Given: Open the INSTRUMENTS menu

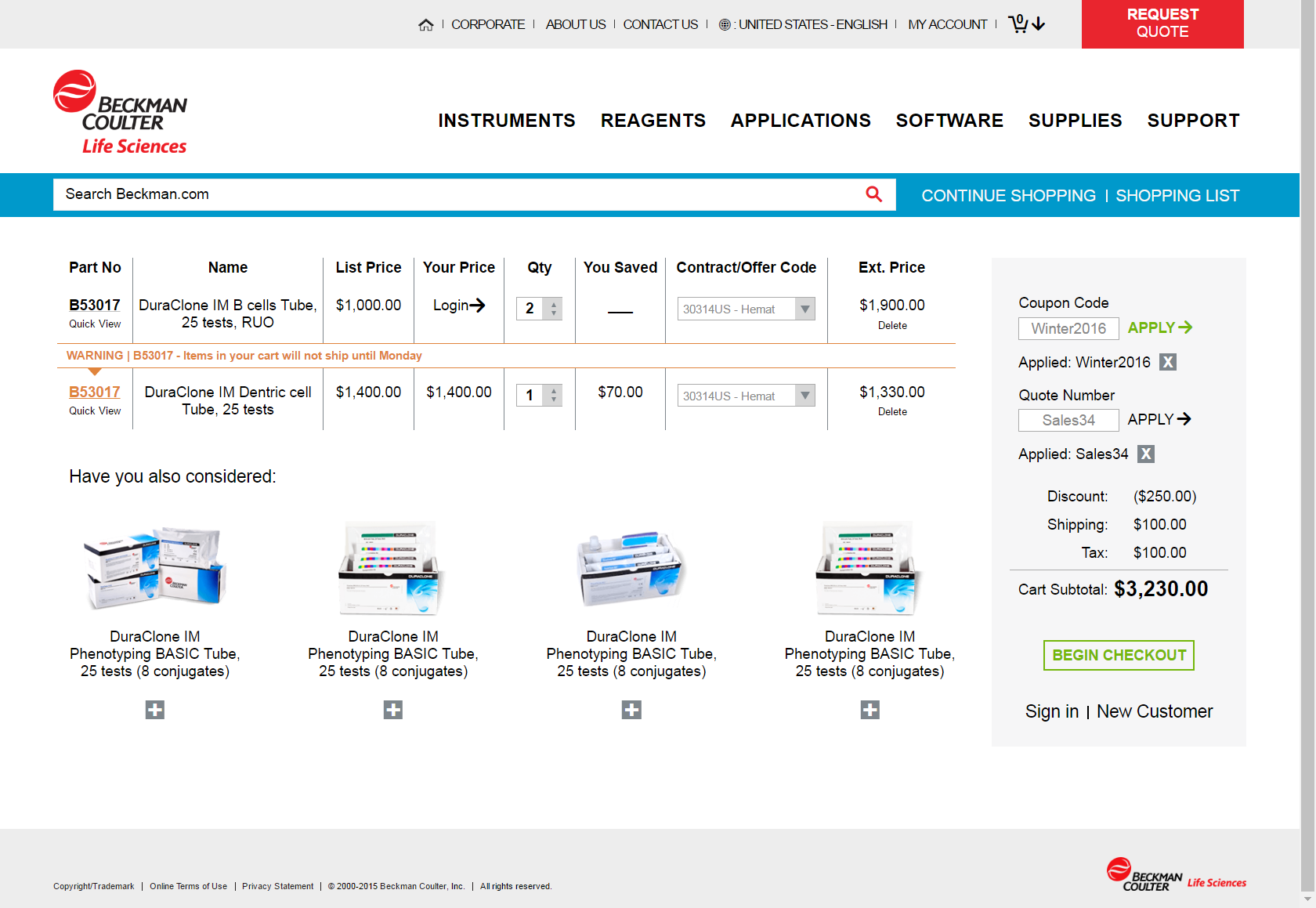Looking at the screenshot, I should point(507,121).
